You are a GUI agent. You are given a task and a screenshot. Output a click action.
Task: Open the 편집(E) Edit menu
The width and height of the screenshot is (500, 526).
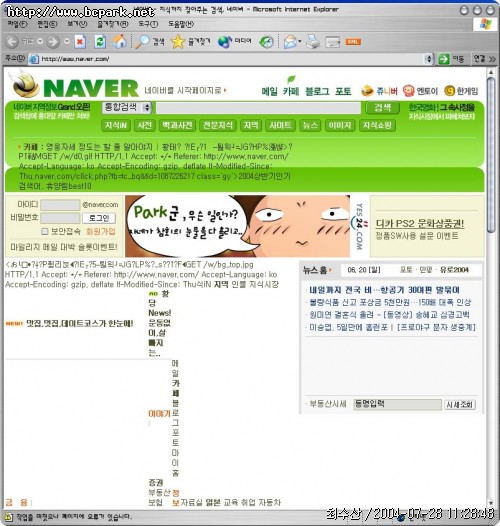pyautogui.click(x=47, y=24)
